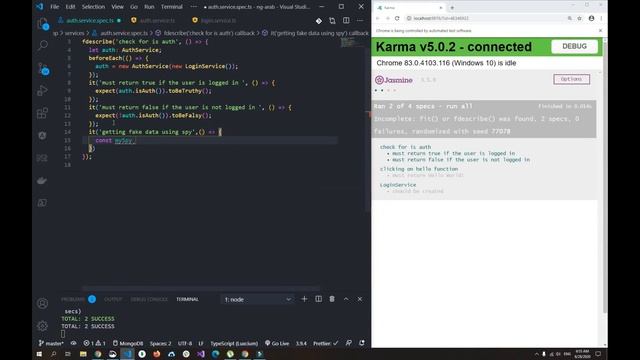This screenshot has width=640, height=360.
Task: Open the Explorer view in activity bar
Action: click(x=42, y=24)
